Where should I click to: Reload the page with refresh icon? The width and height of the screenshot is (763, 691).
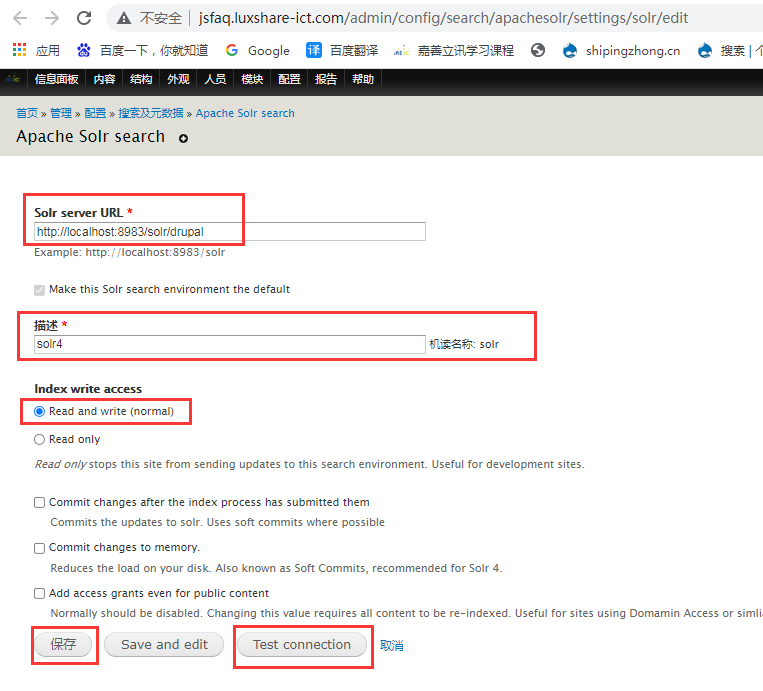(84, 18)
